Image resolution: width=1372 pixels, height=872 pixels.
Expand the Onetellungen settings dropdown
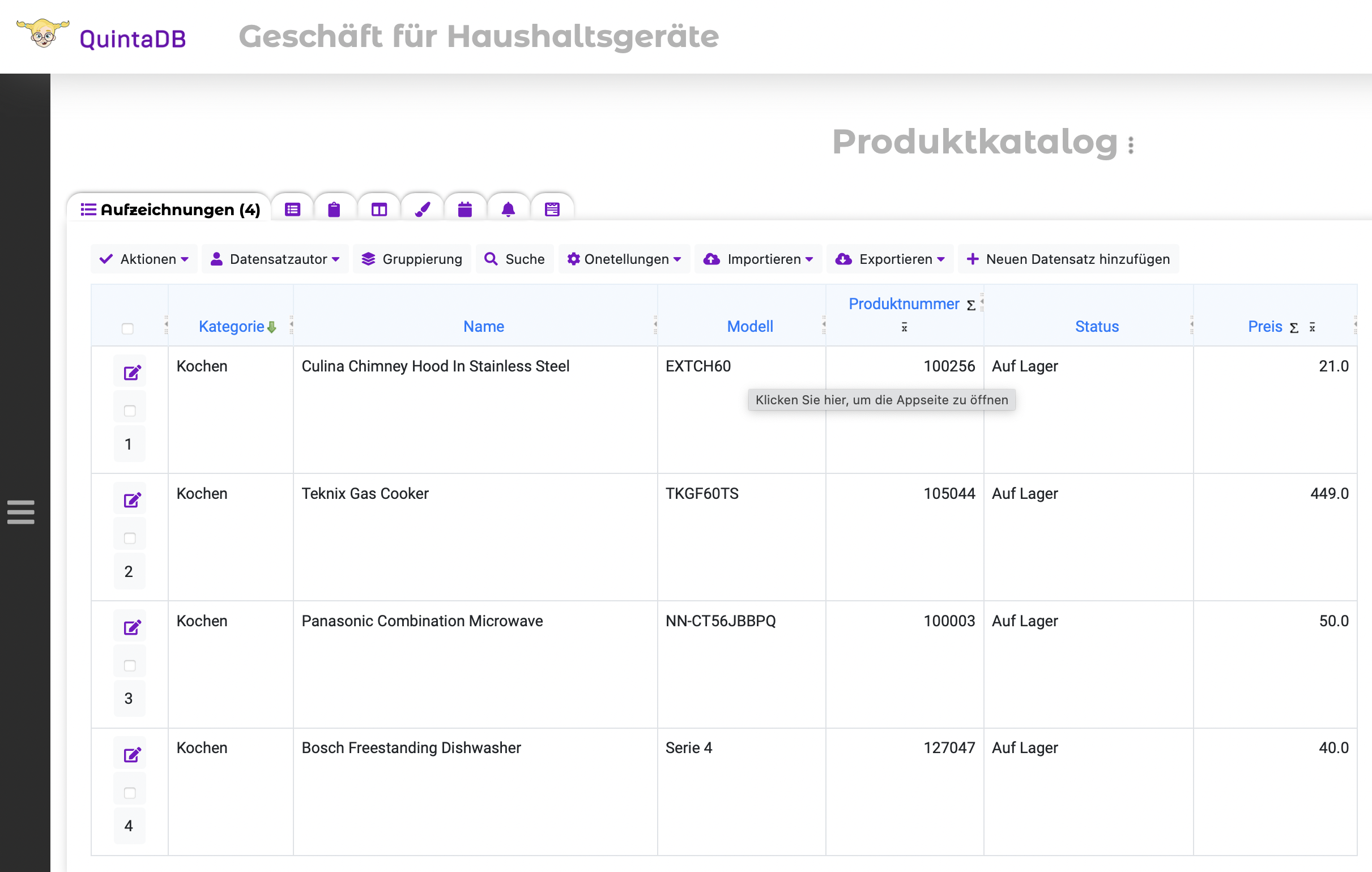click(624, 259)
